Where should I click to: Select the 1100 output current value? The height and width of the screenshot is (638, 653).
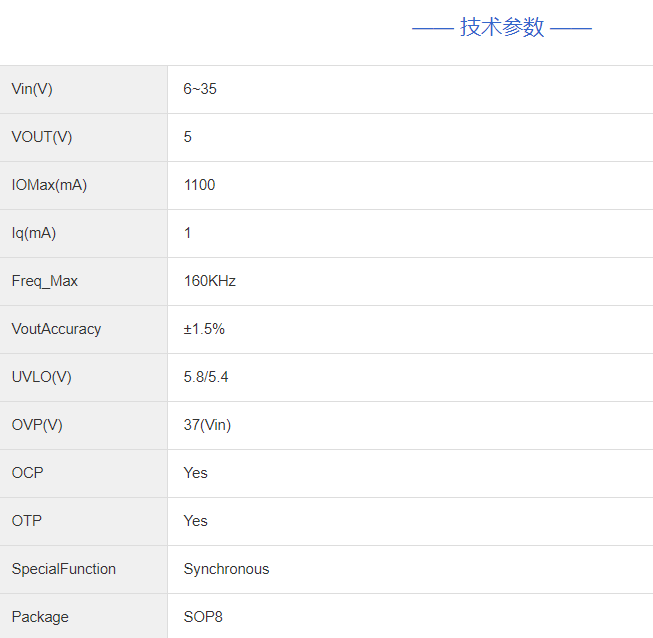point(199,185)
